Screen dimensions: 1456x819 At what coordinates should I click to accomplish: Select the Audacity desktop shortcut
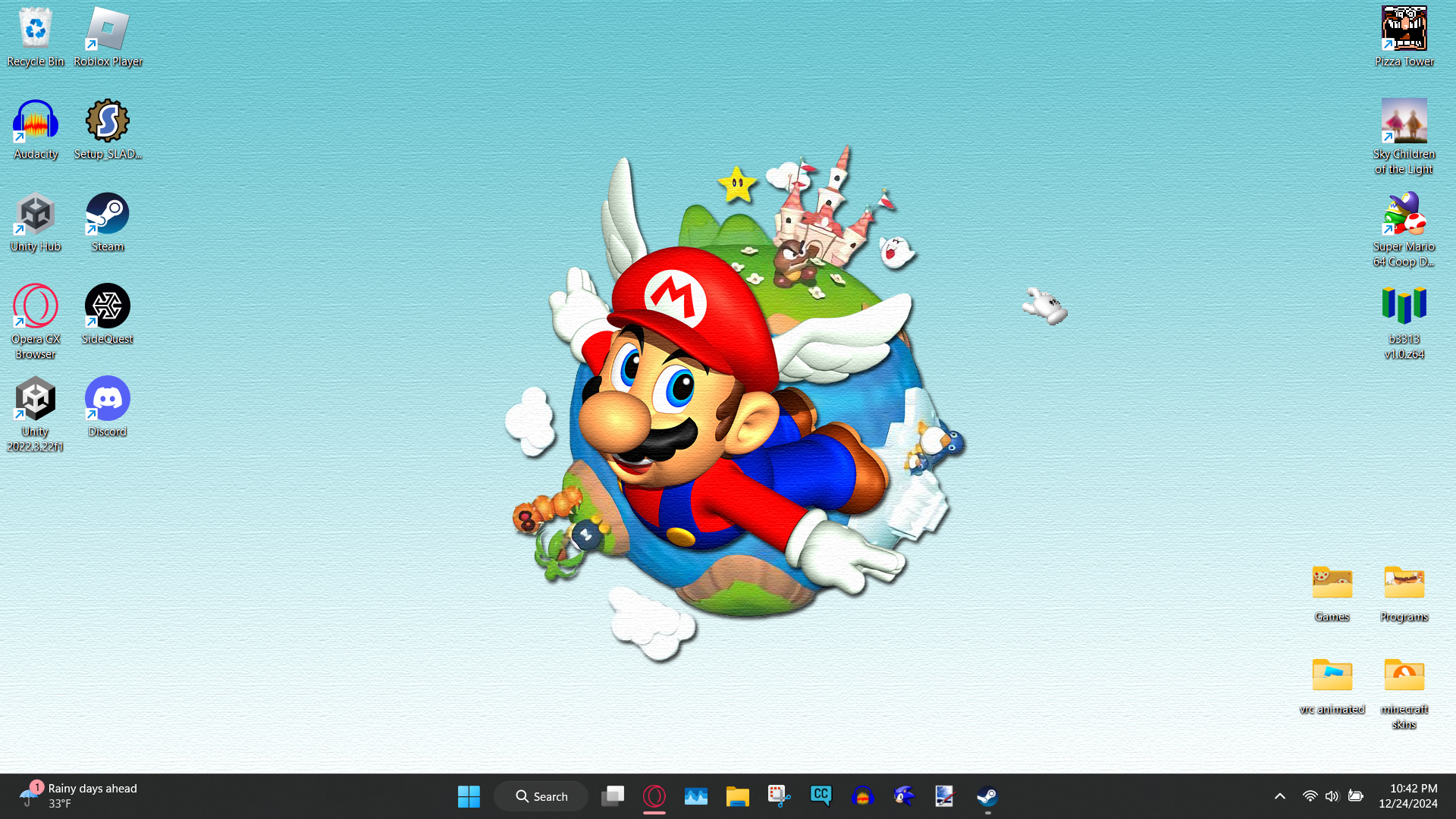point(36,130)
